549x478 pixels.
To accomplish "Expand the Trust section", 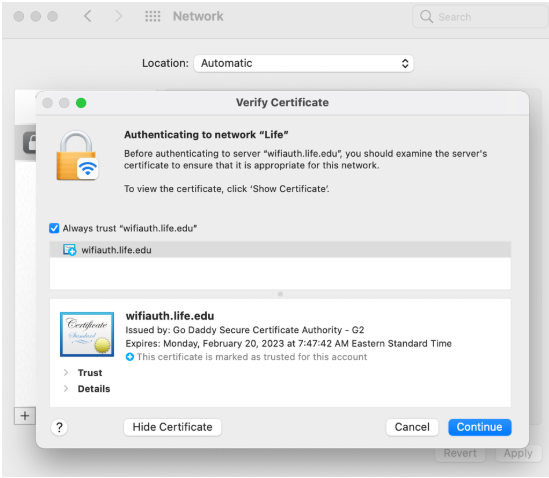I will 66,373.
